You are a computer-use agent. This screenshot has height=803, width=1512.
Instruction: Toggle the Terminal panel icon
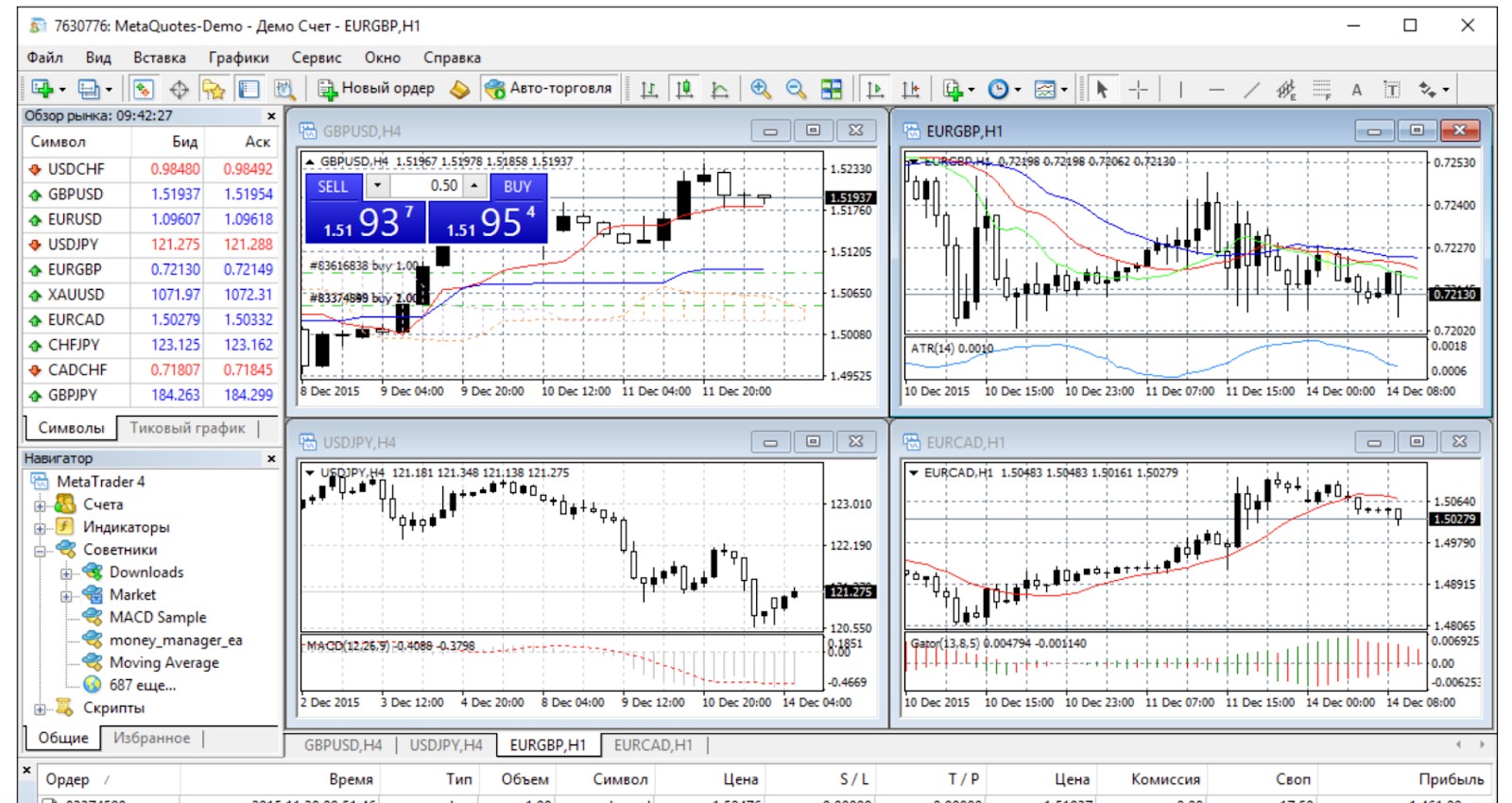coord(249,89)
